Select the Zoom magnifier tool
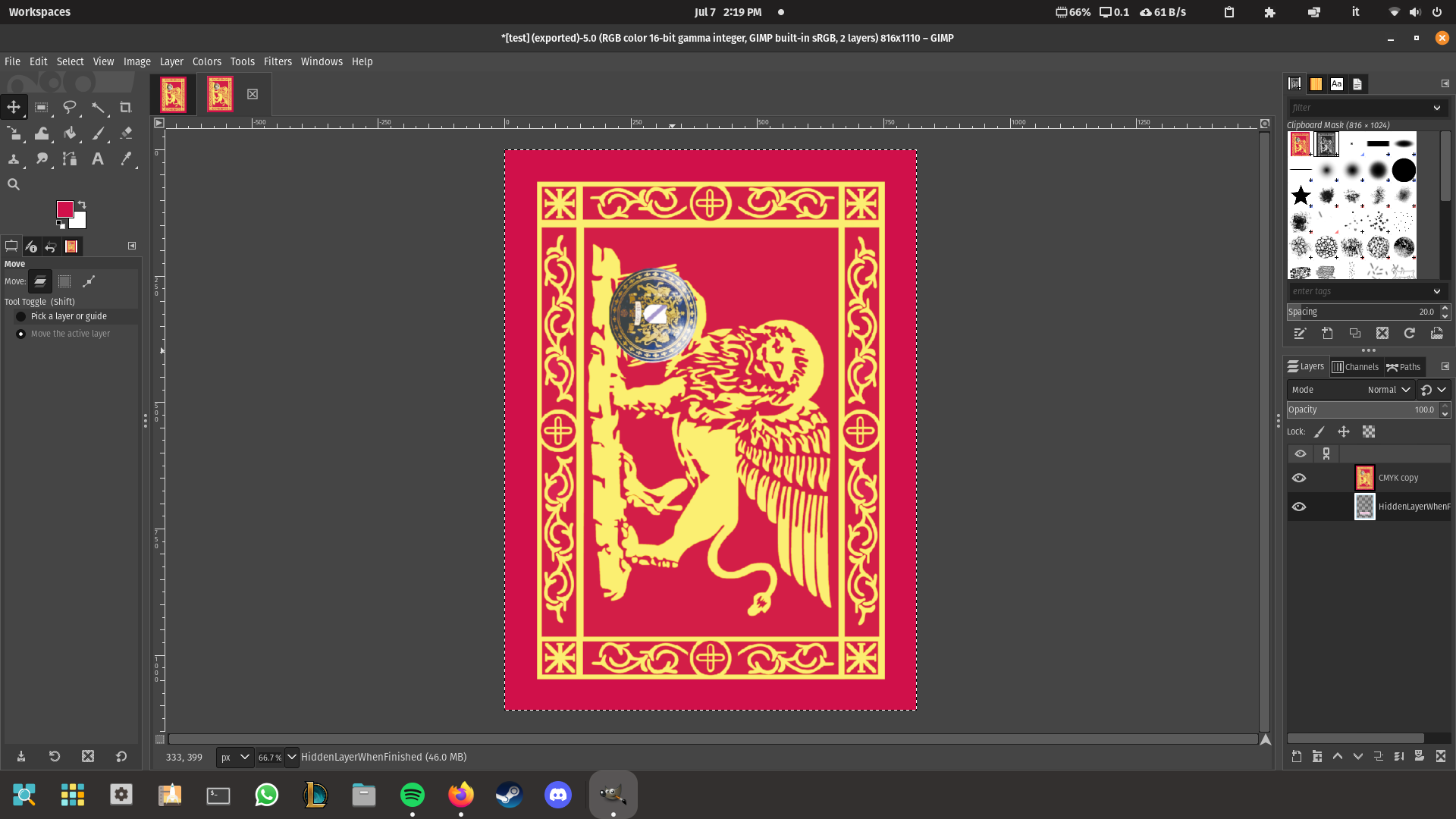This screenshot has width=1456, height=819. (x=14, y=184)
